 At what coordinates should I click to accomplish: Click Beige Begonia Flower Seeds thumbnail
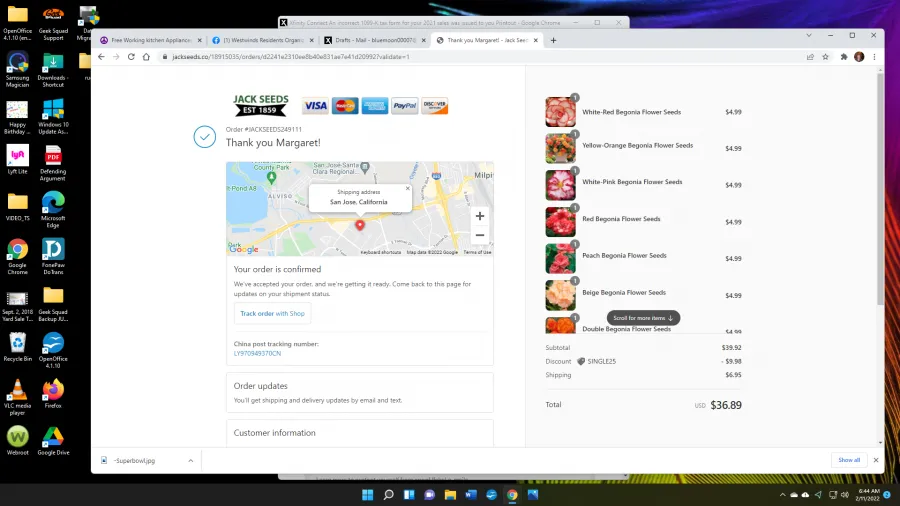(x=560, y=295)
